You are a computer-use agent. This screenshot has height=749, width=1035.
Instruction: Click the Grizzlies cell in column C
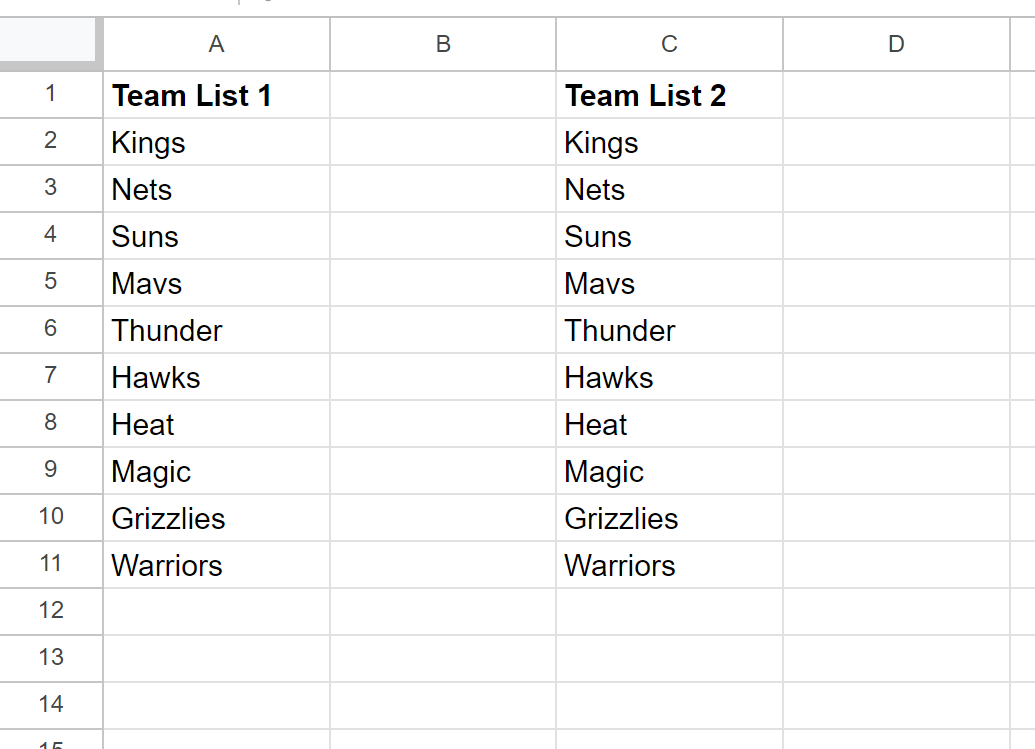click(669, 517)
